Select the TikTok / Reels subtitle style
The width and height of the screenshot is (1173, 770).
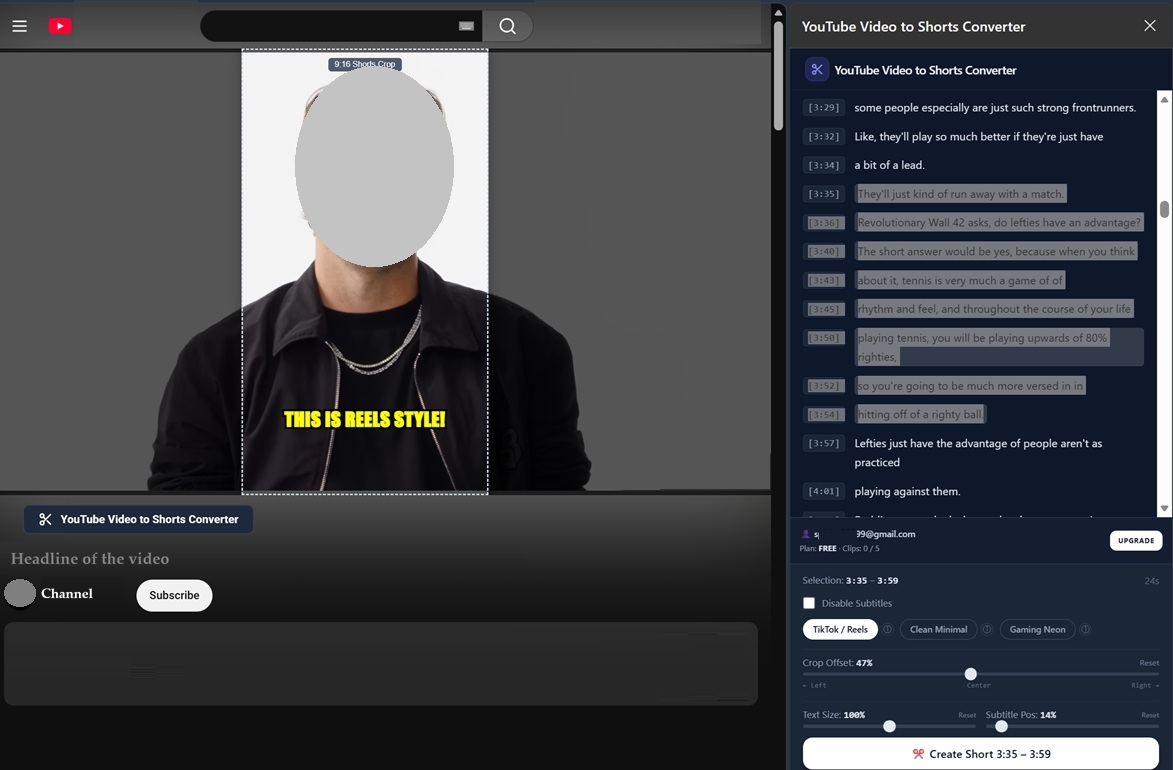pos(840,629)
